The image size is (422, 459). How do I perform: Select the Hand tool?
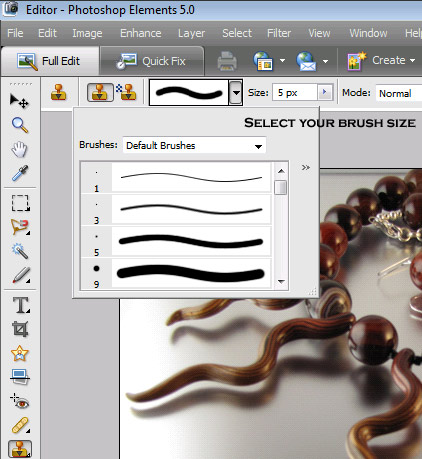(x=19, y=149)
